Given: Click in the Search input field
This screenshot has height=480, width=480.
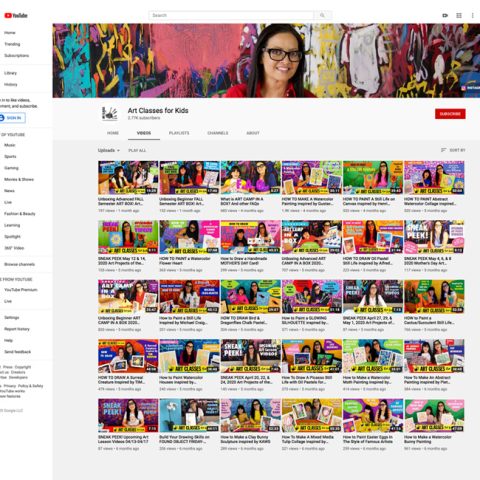Looking at the screenshot, I should (231, 15).
